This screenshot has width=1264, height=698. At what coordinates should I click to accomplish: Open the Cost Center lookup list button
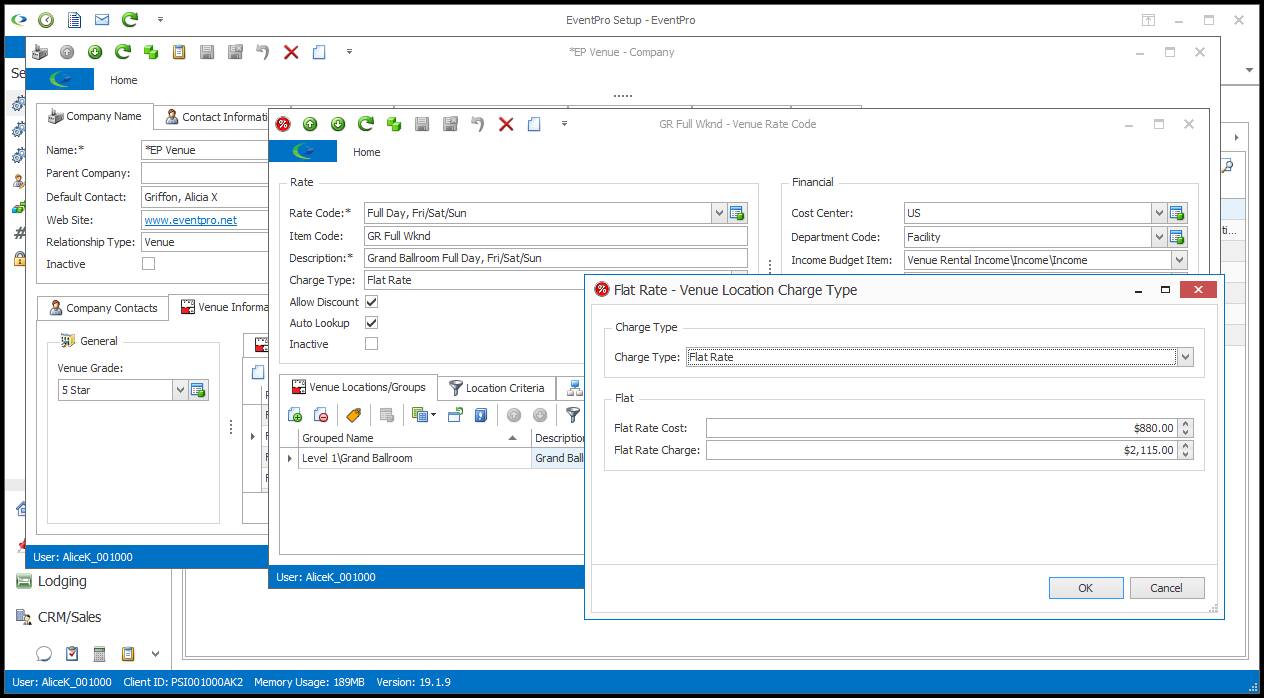point(1177,213)
